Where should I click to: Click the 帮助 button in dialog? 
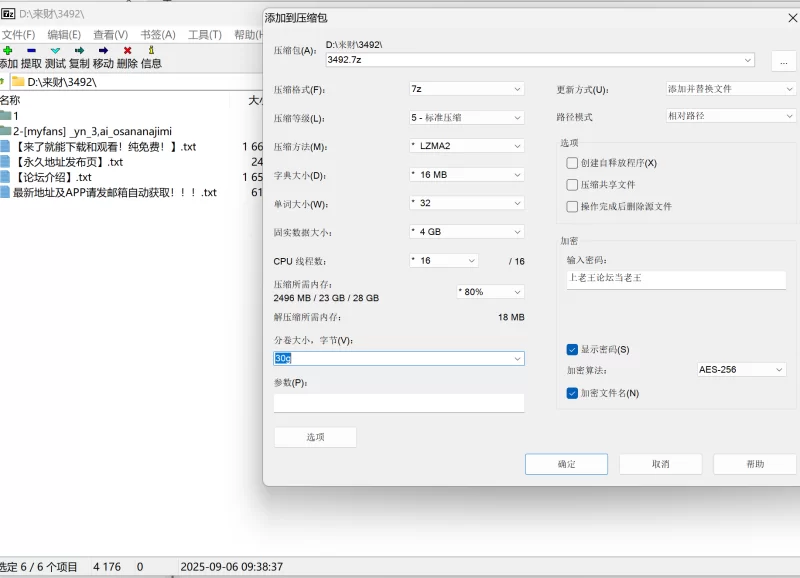point(755,464)
